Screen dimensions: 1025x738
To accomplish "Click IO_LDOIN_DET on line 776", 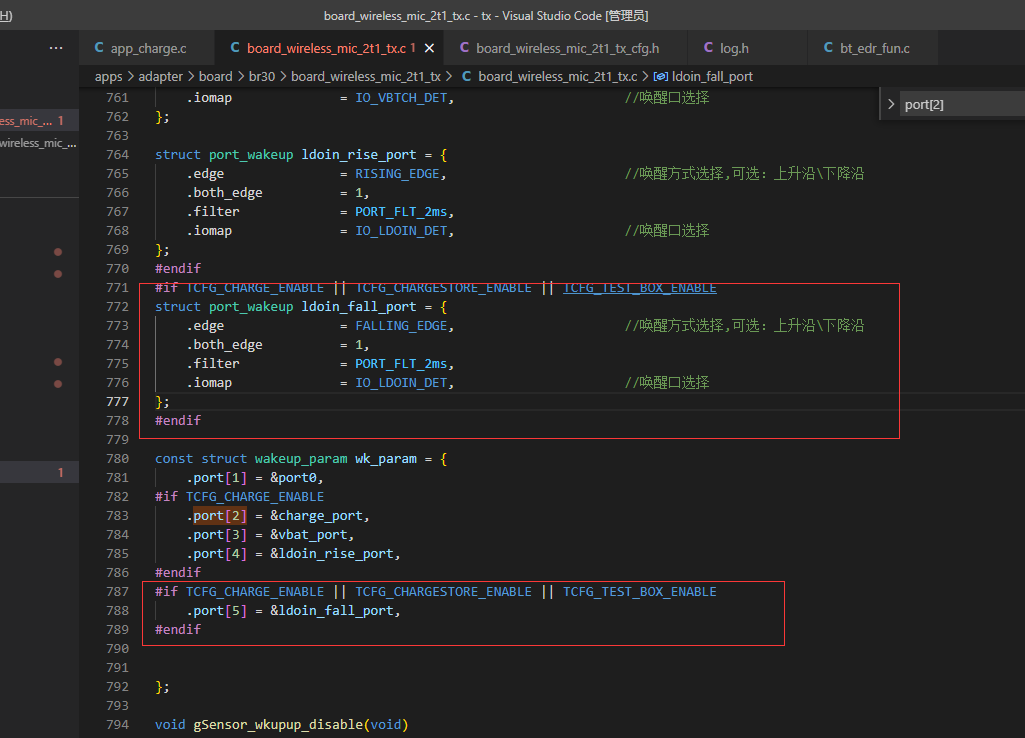I will click(401, 382).
